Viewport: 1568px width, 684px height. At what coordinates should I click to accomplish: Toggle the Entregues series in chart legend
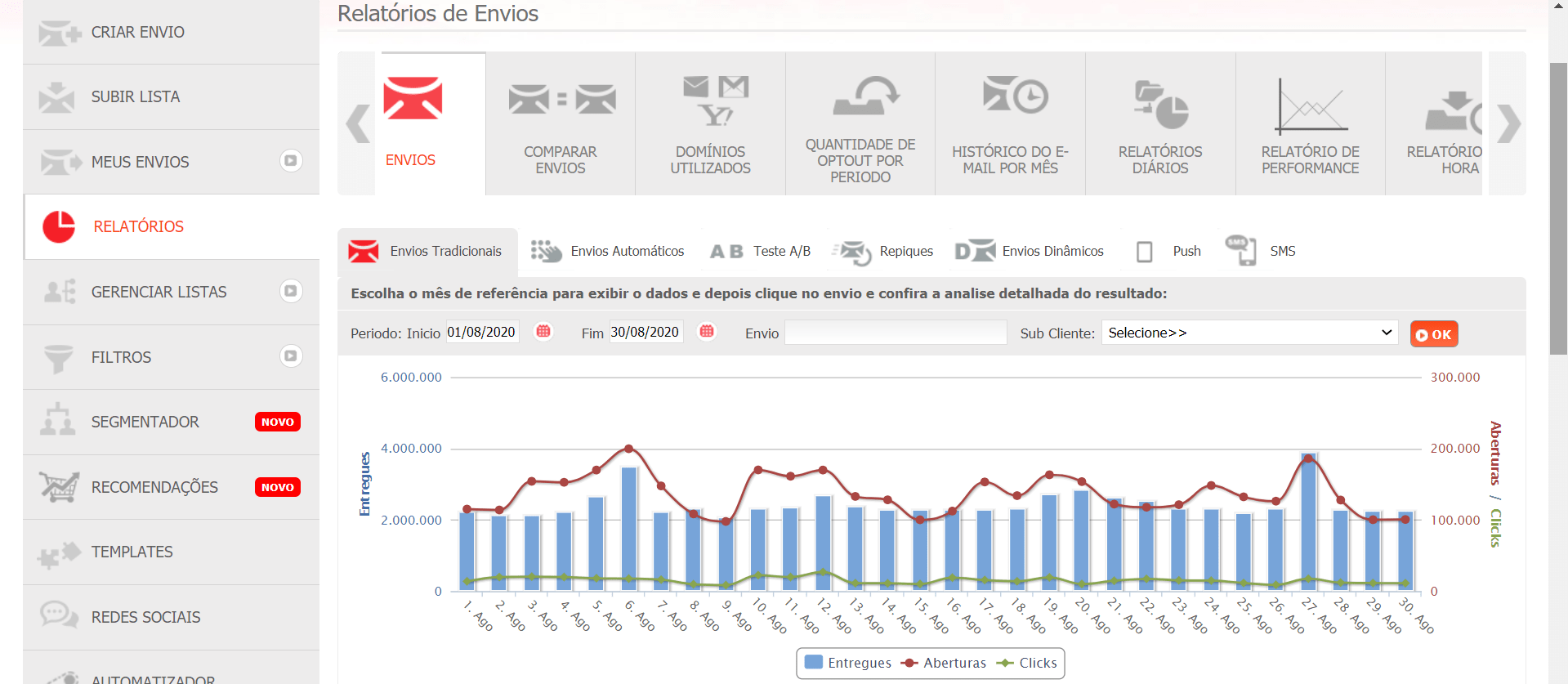(x=847, y=663)
